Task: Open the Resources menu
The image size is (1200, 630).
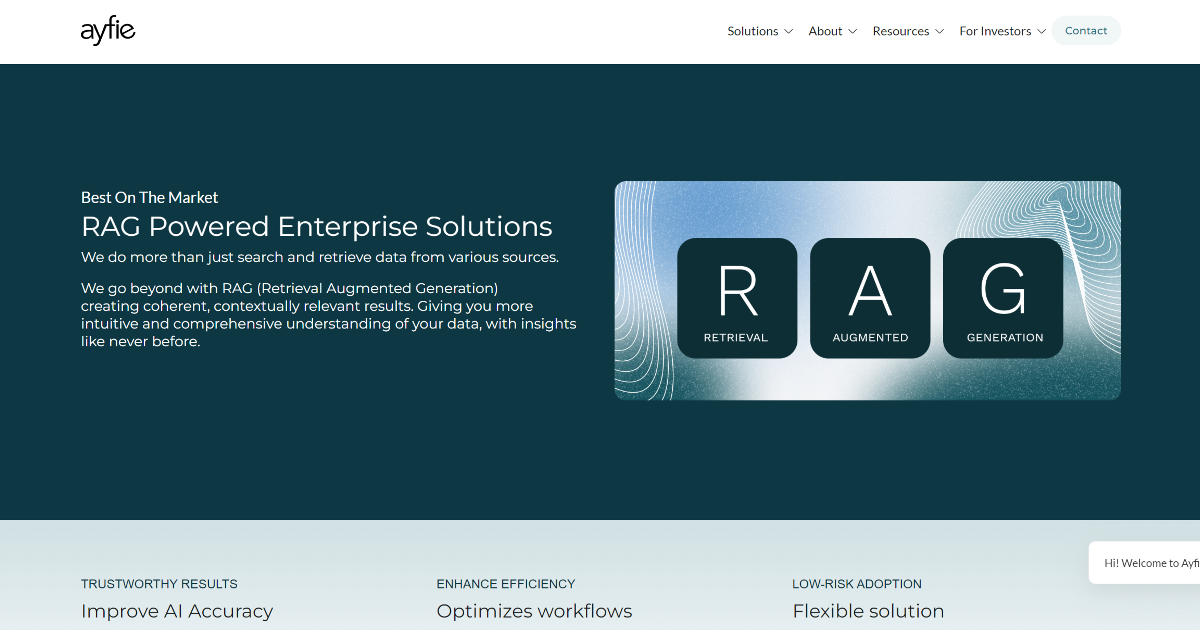Action: [x=900, y=31]
